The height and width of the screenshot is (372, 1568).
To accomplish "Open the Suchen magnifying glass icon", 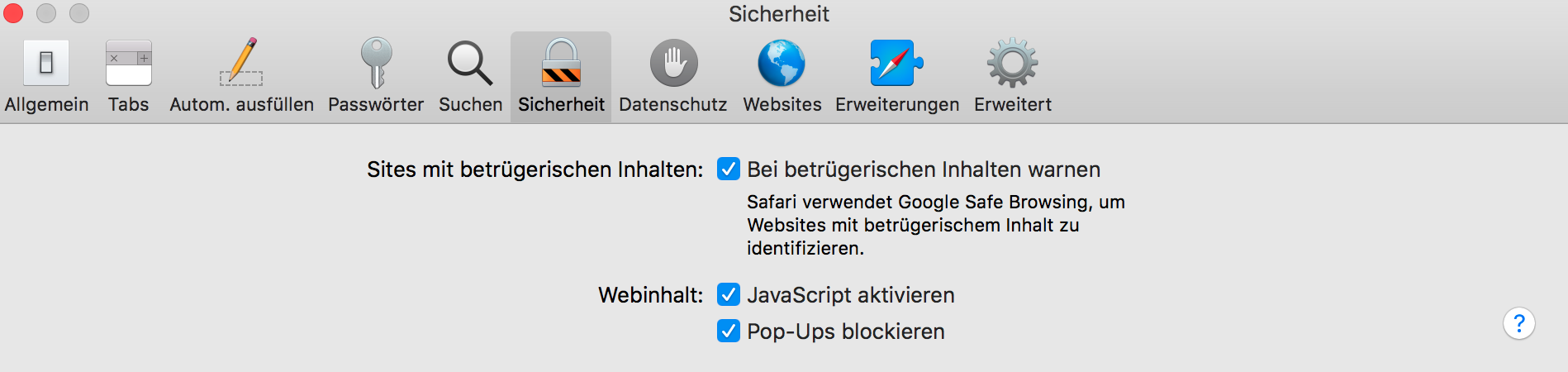I will (x=470, y=64).
